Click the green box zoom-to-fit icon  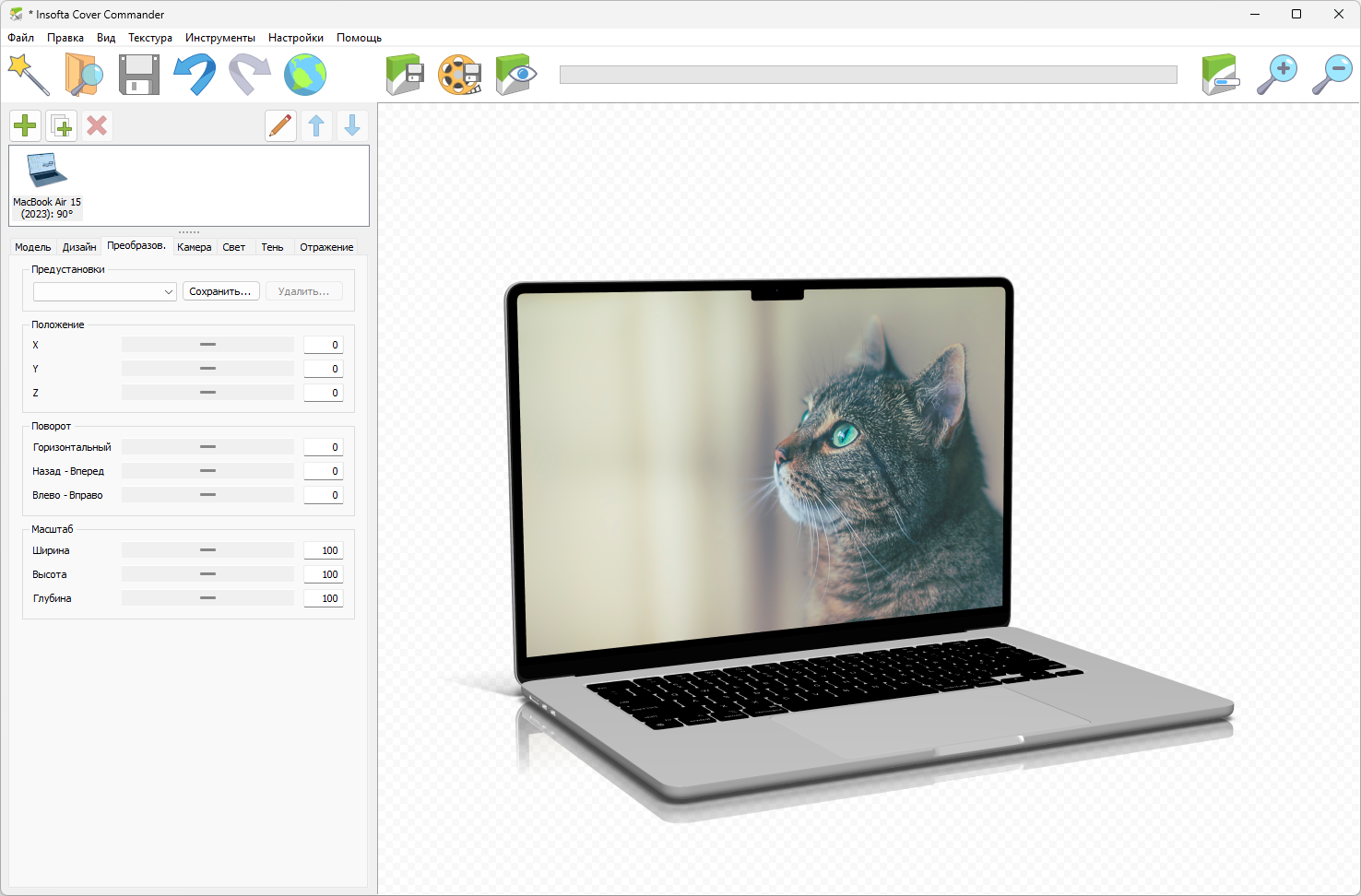1221,75
